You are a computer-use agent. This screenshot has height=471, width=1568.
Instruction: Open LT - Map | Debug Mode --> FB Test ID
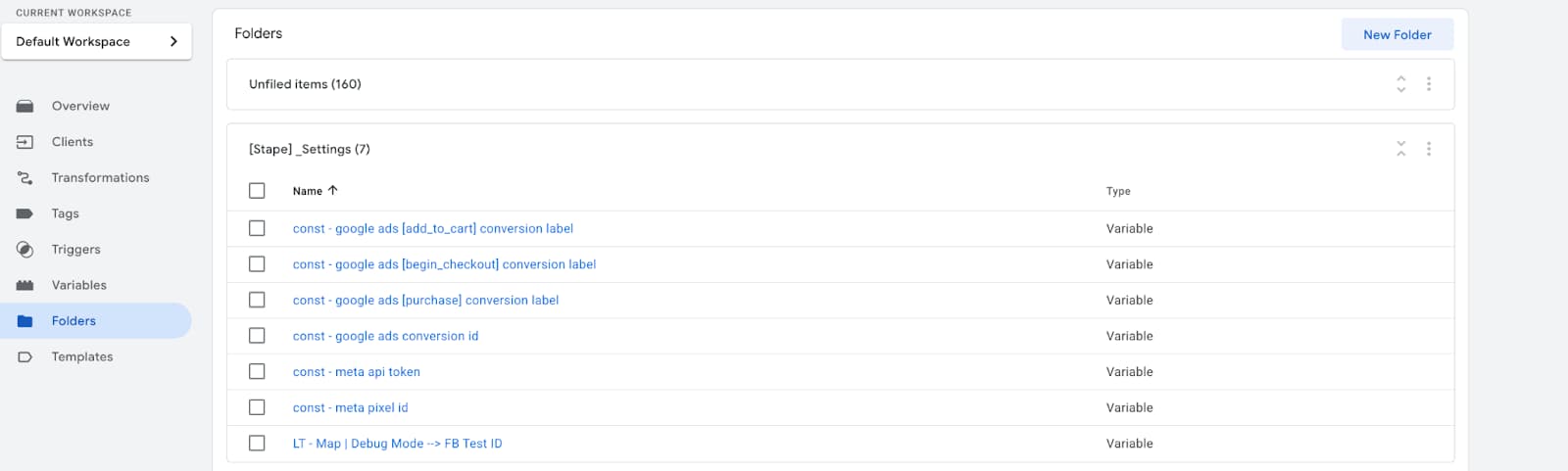coord(397,444)
